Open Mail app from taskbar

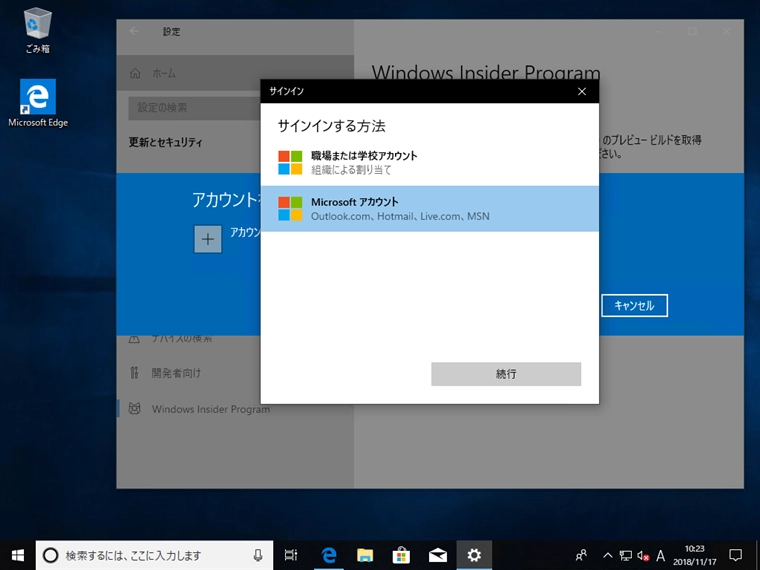point(438,555)
